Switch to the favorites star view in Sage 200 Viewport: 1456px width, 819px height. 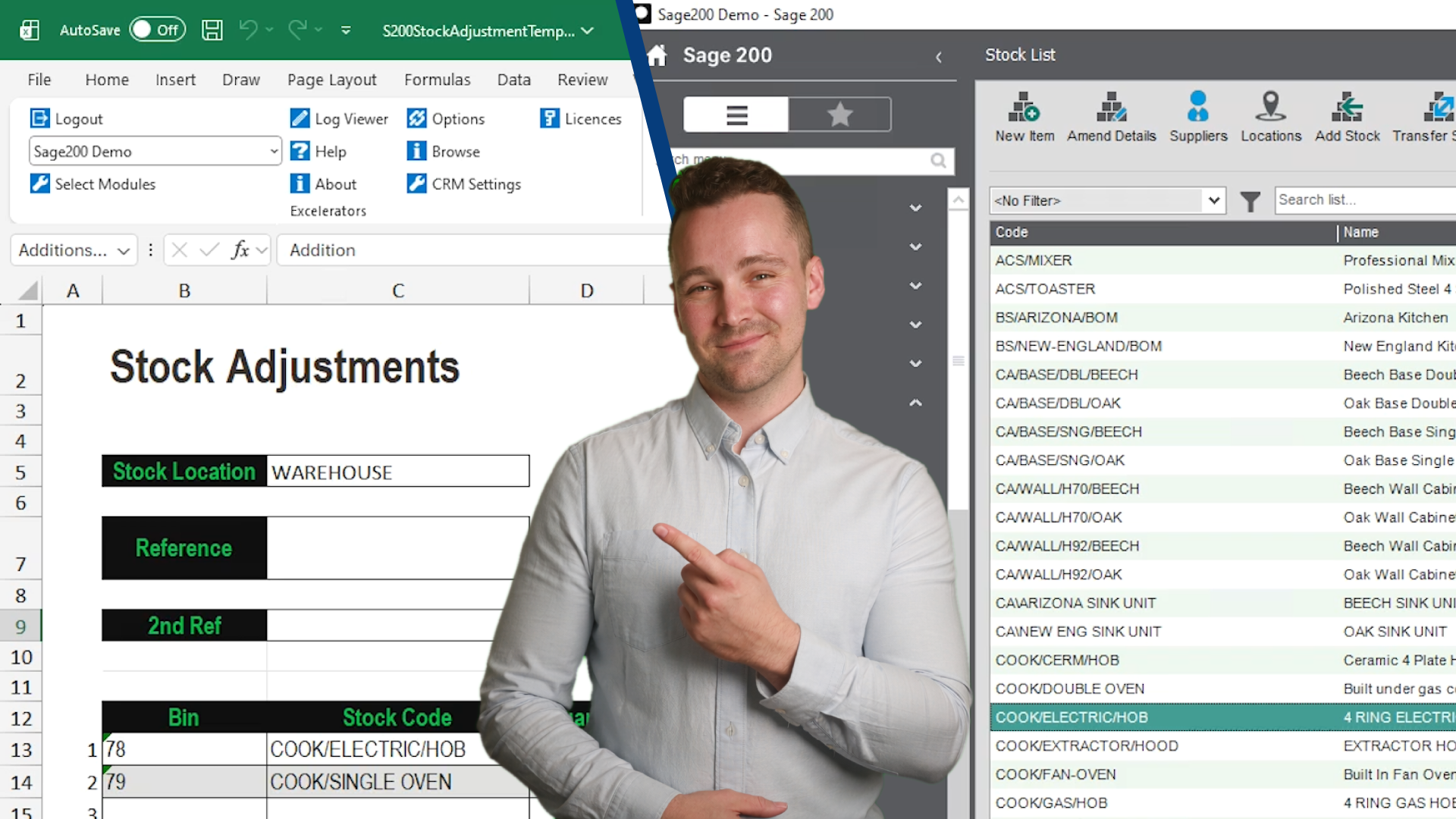click(839, 114)
